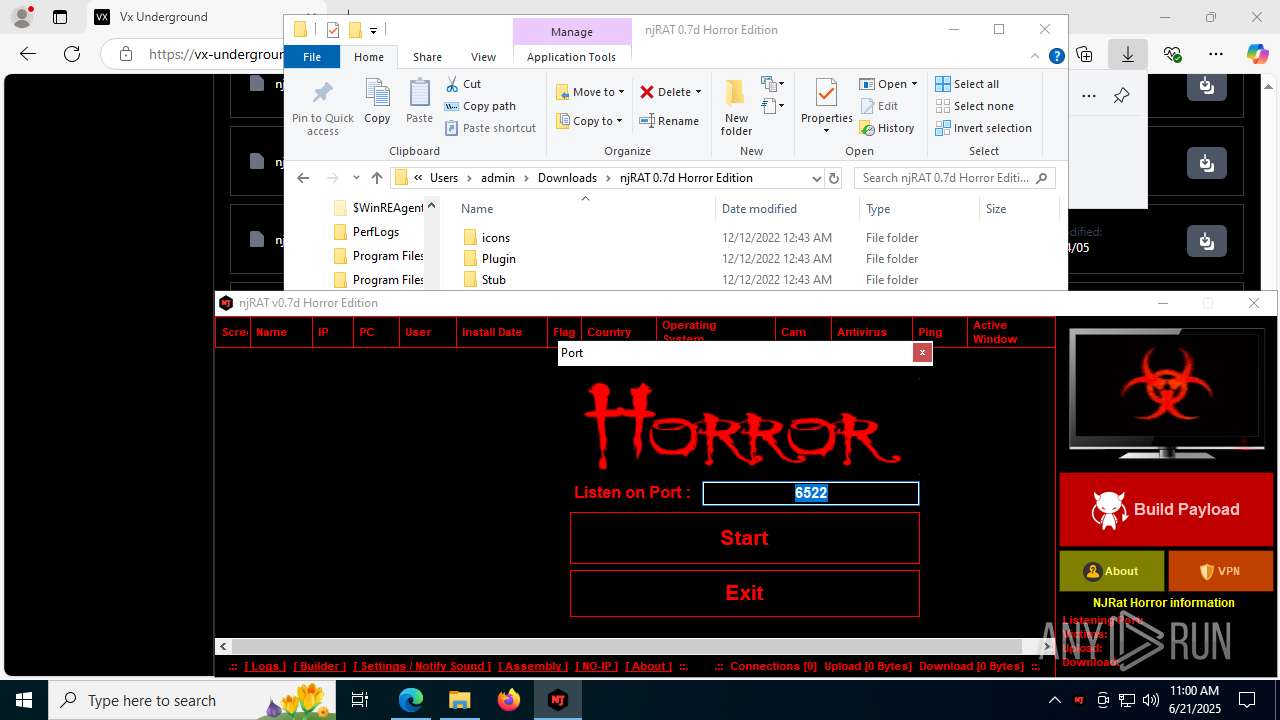Open the Copy to dropdown
1280x720 pixels.
589,121
